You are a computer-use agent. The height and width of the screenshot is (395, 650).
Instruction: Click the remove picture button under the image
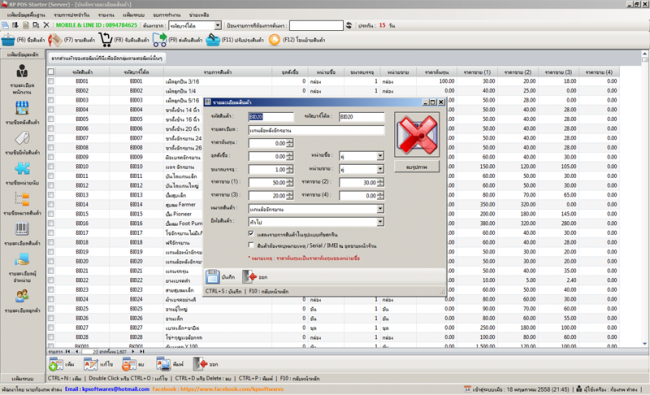pos(417,167)
